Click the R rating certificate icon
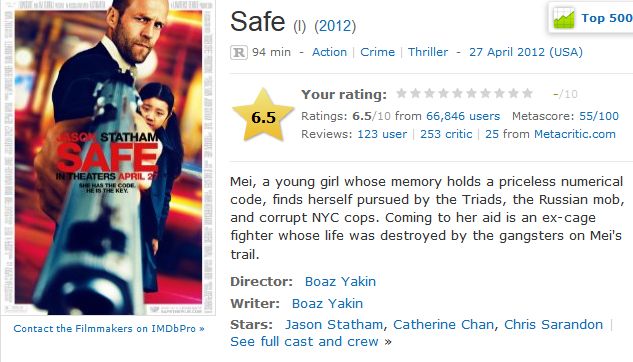This screenshot has height=362, width=633. click(x=239, y=52)
